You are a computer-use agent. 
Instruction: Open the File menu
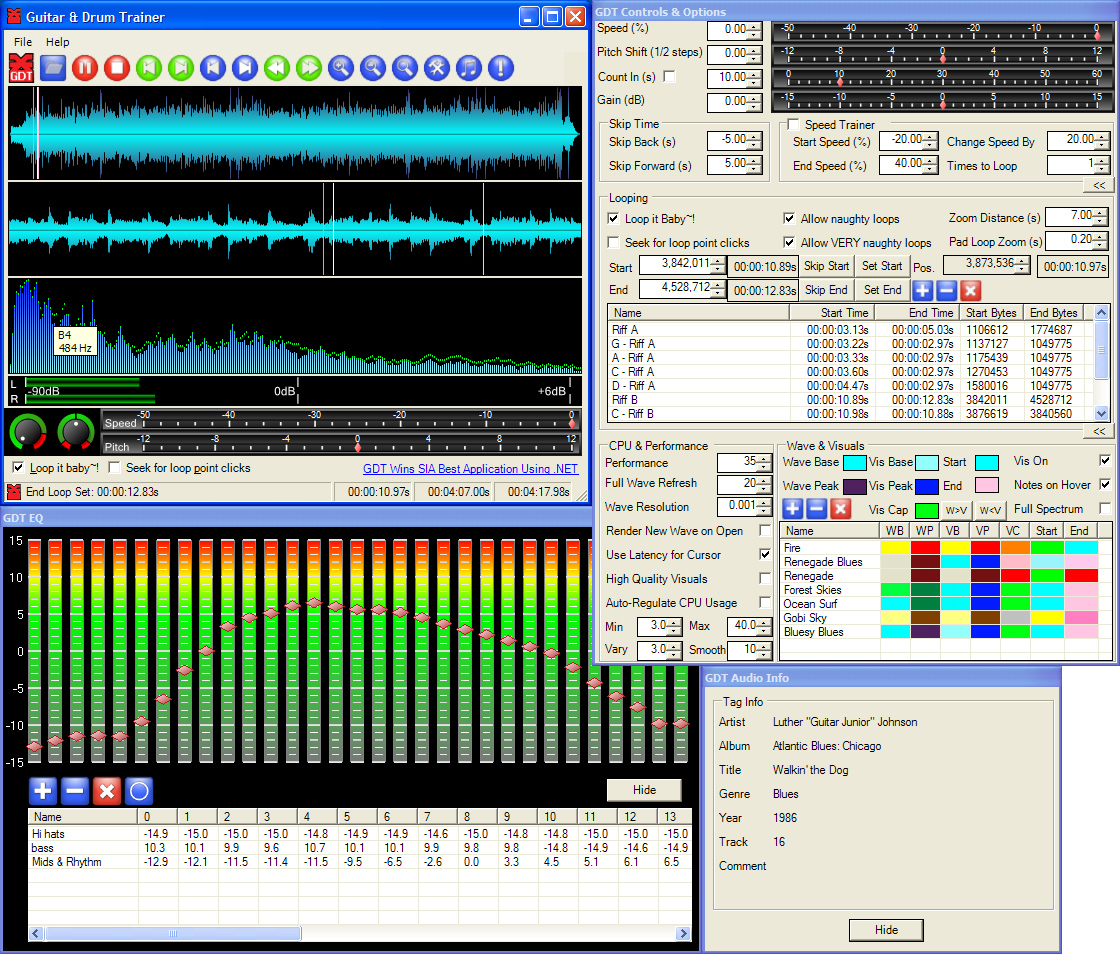tap(23, 42)
